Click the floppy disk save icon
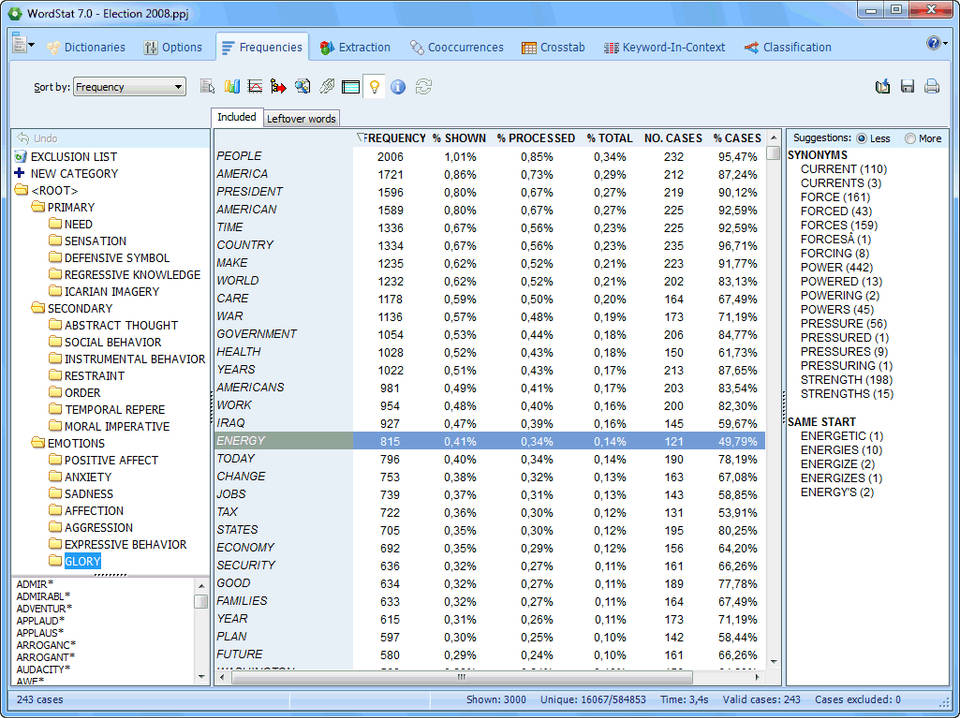The height and width of the screenshot is (718, 960). [907, 87]
